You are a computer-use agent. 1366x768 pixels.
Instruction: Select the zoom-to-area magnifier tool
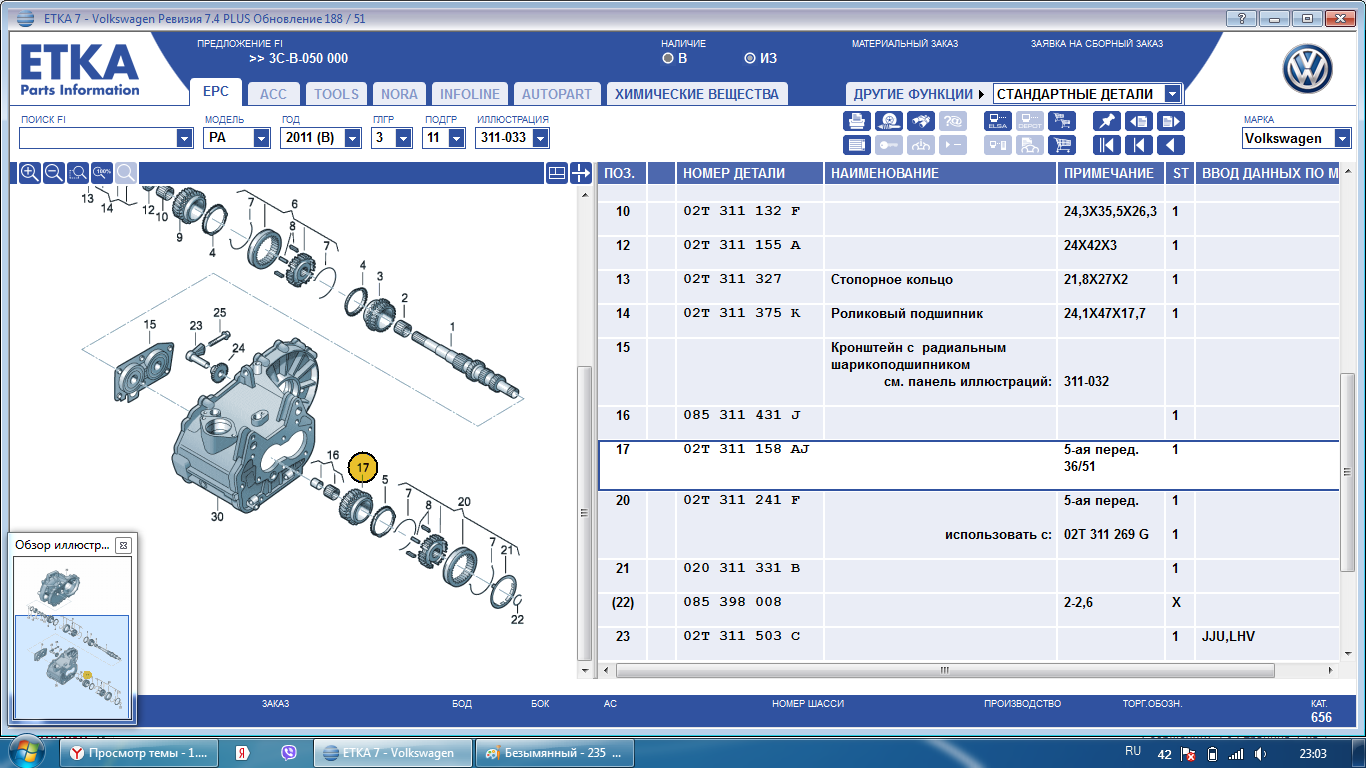[78, 173]
